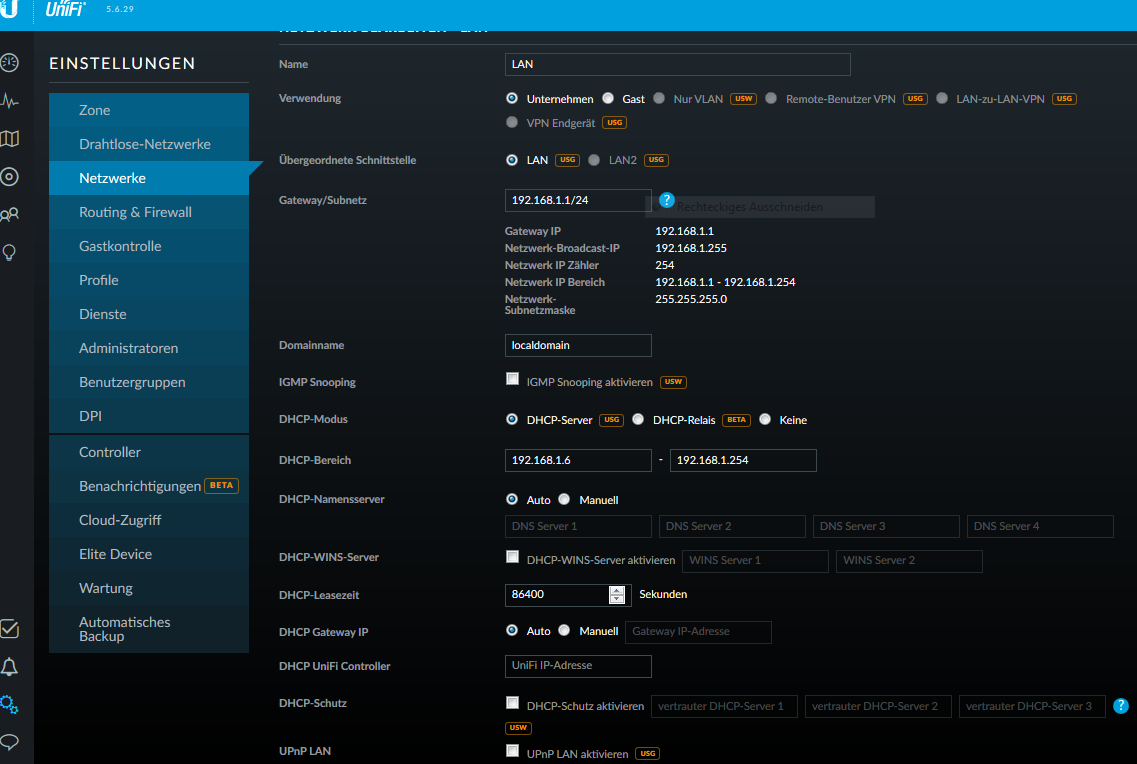Click the Name field containing LAN
1137x764 pixels.
[677, 65]
